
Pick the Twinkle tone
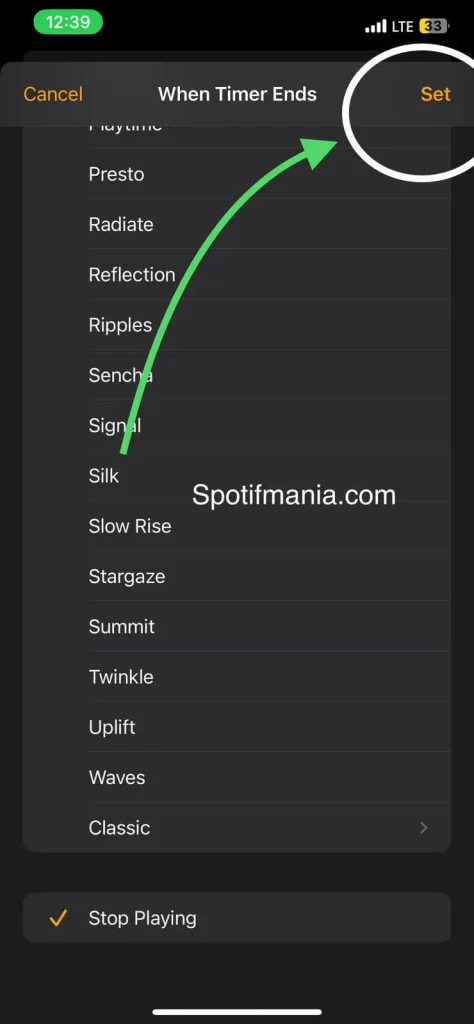[237, 677]
